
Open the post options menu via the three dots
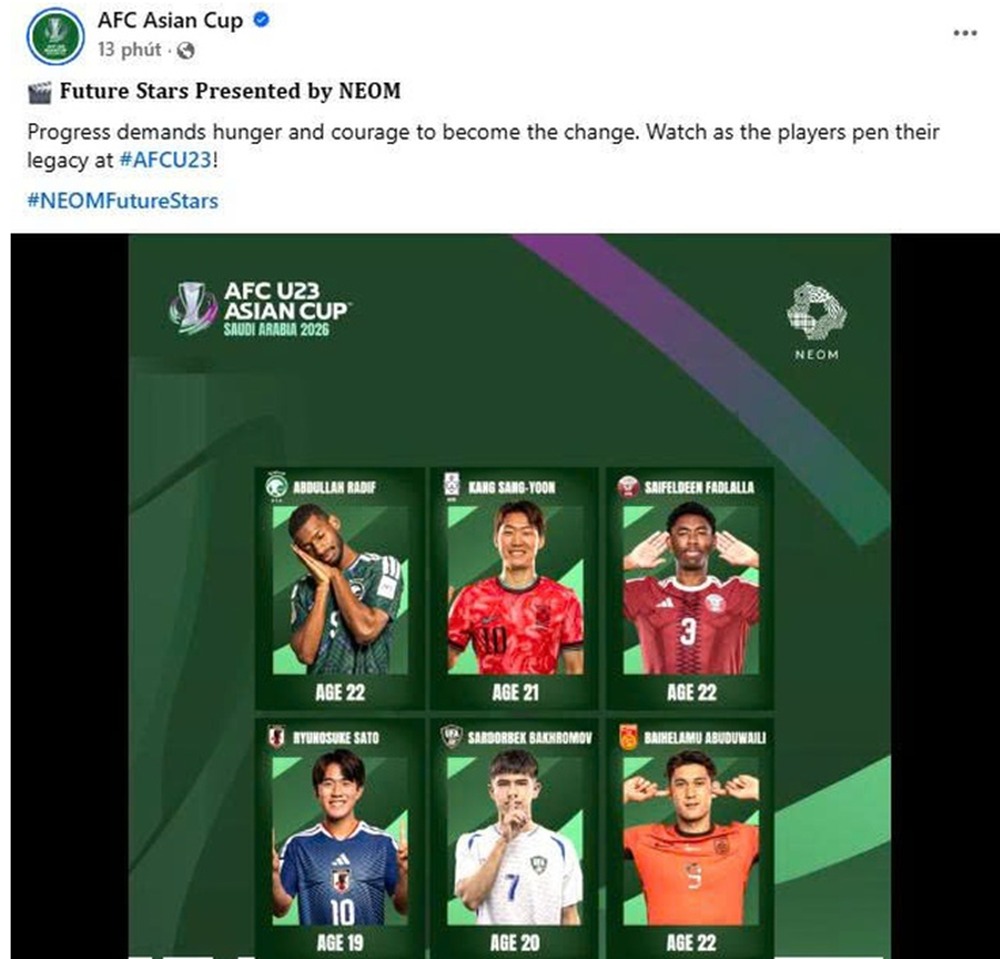pos(965,32)
